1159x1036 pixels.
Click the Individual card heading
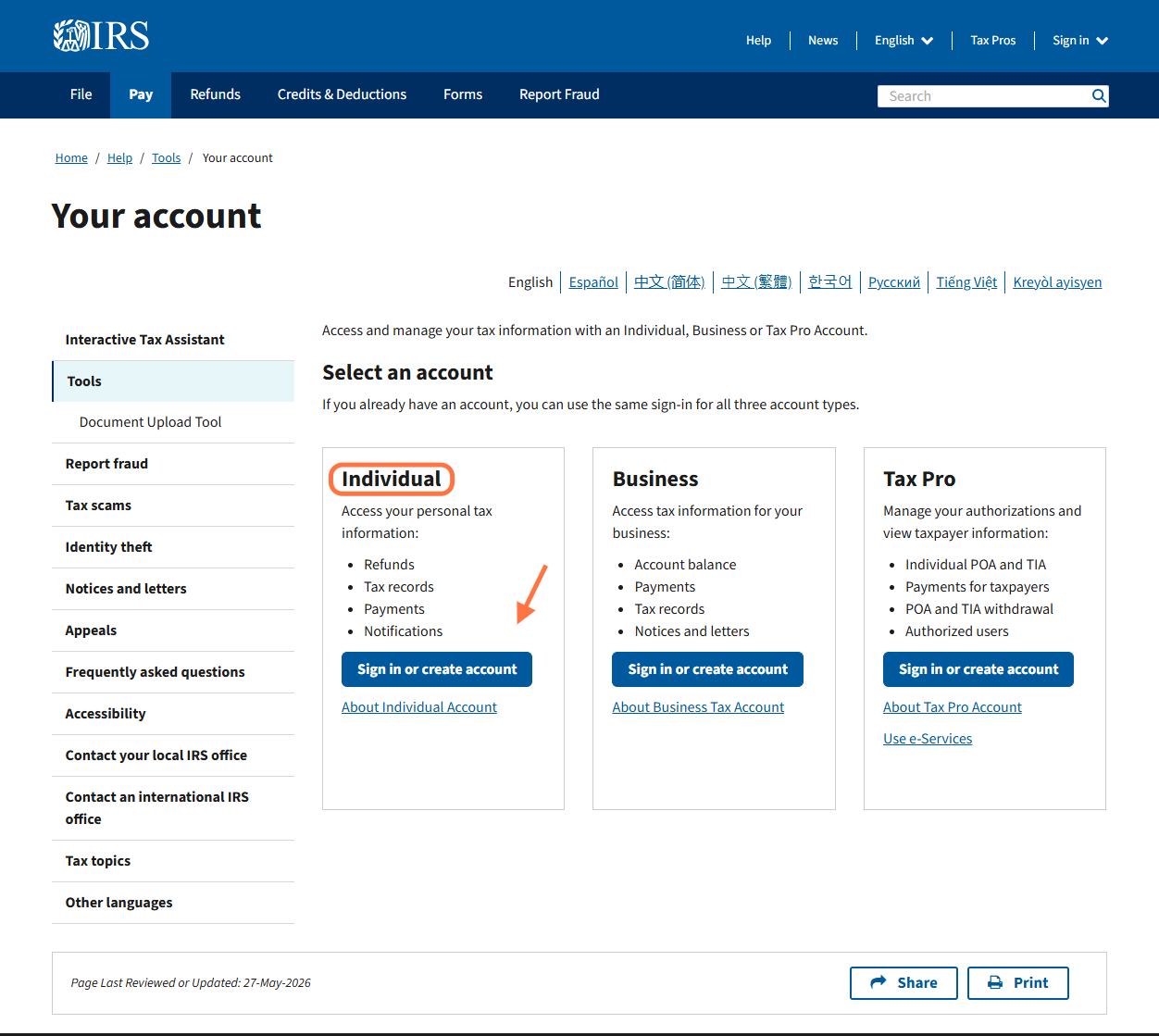(x=392, y=479)
